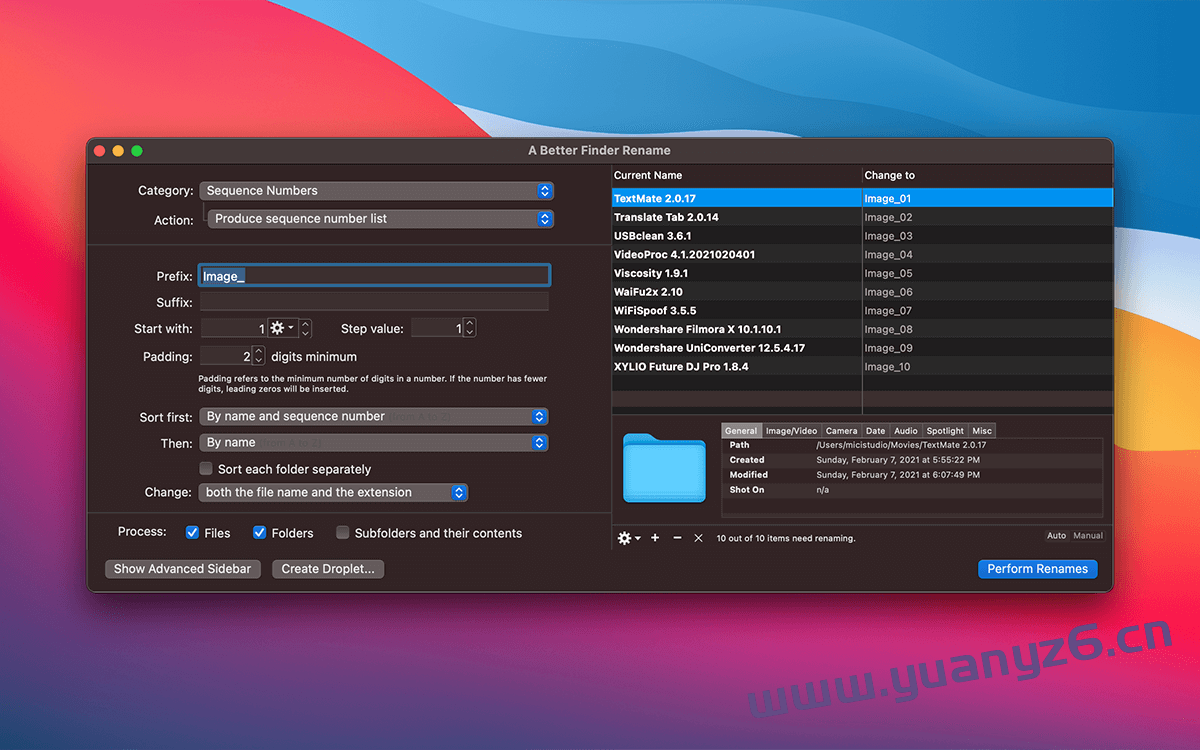Click Show Advanced Sidebar
Viewport: 1200px width, 750px height.
pyautogui.click(x=182, y=568)
